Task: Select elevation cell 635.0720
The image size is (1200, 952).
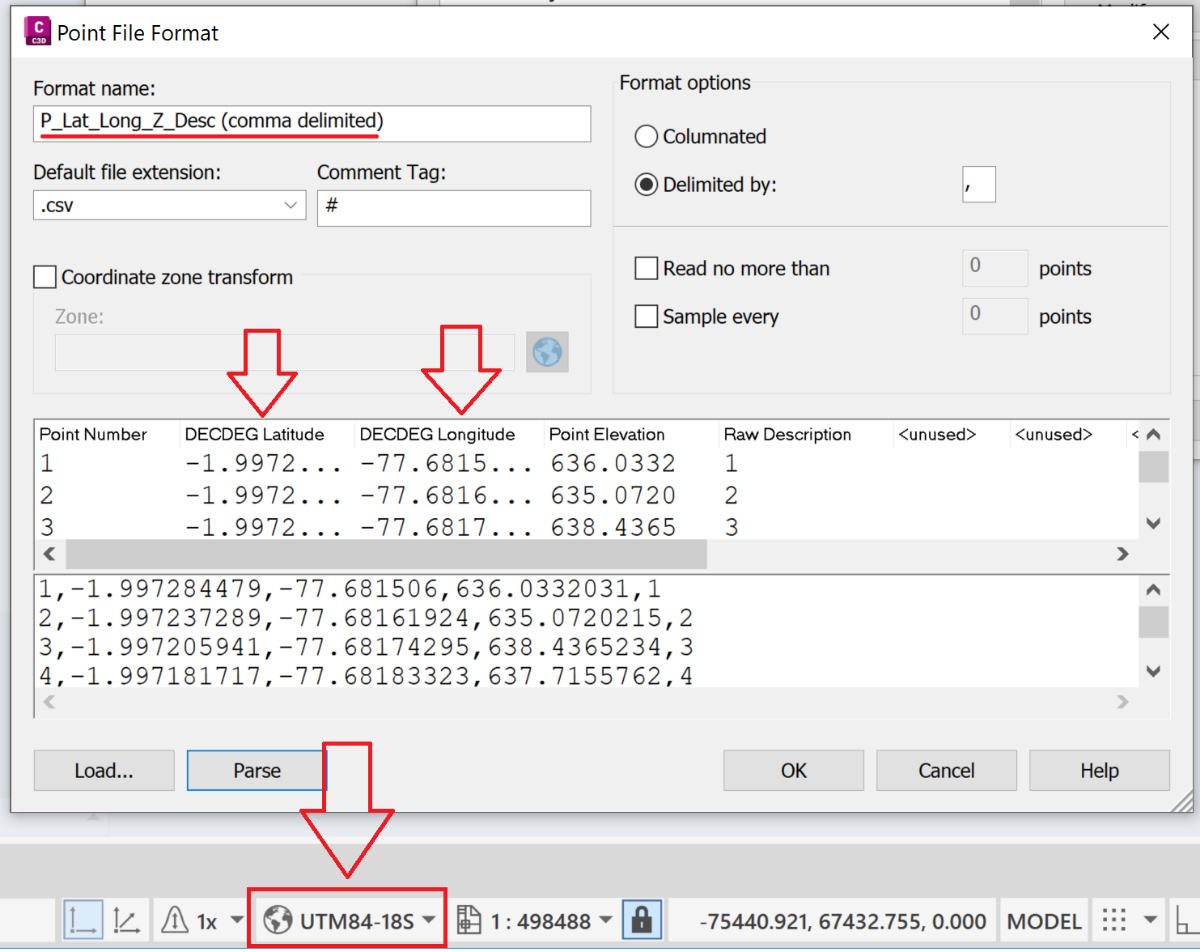Action: (x=613, y=496)
